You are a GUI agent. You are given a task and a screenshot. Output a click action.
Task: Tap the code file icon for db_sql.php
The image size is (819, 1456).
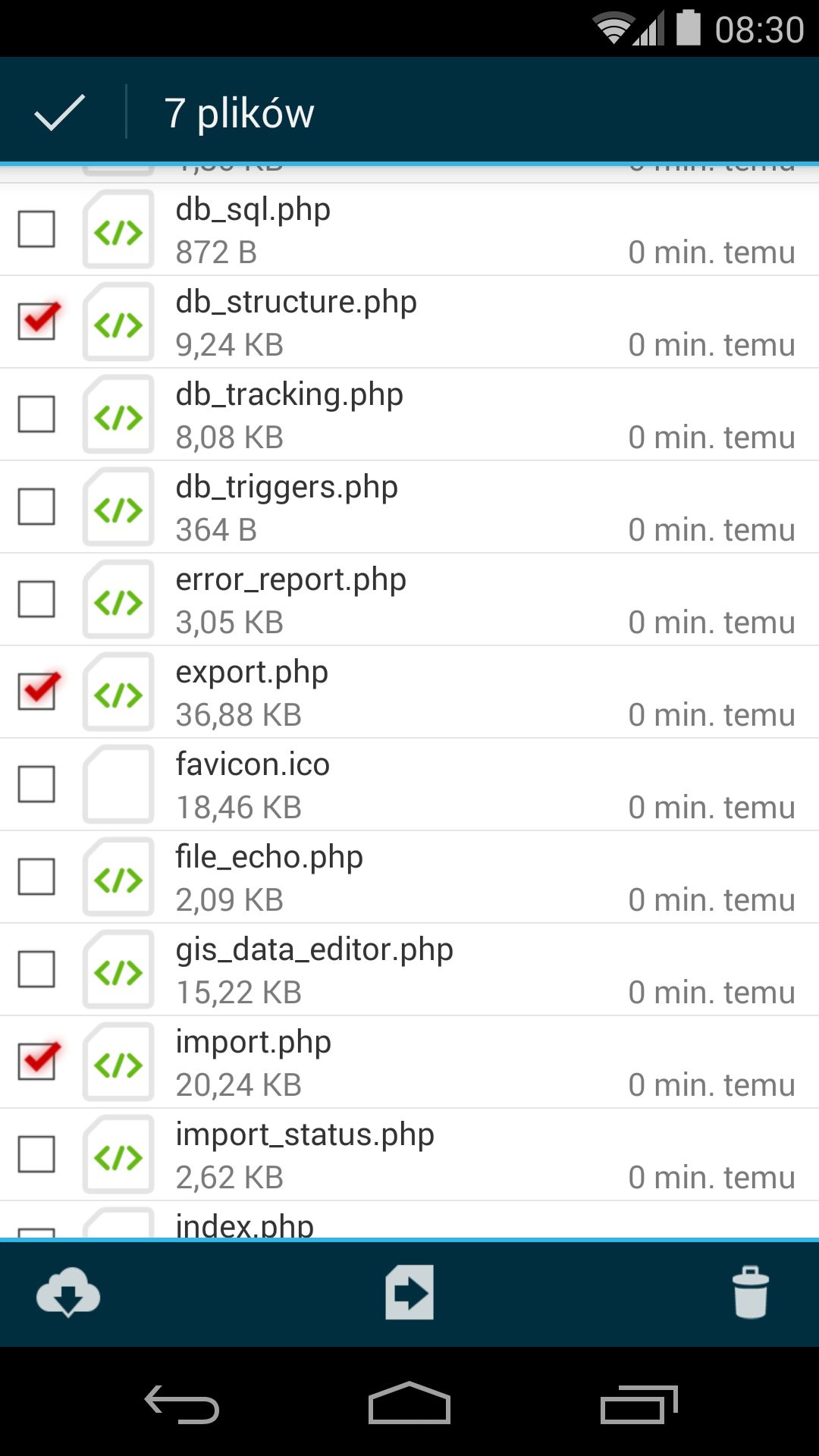pos(118,230)
